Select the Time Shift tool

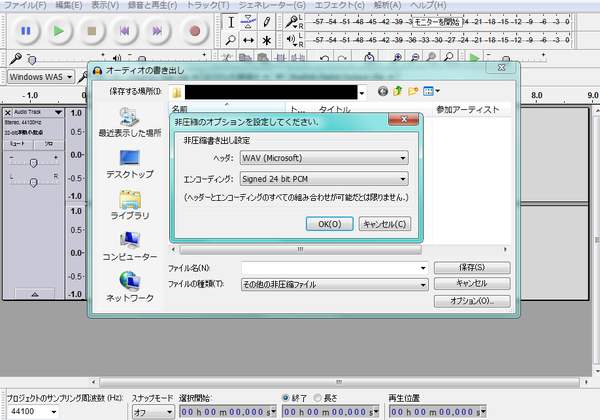point(248,40)
